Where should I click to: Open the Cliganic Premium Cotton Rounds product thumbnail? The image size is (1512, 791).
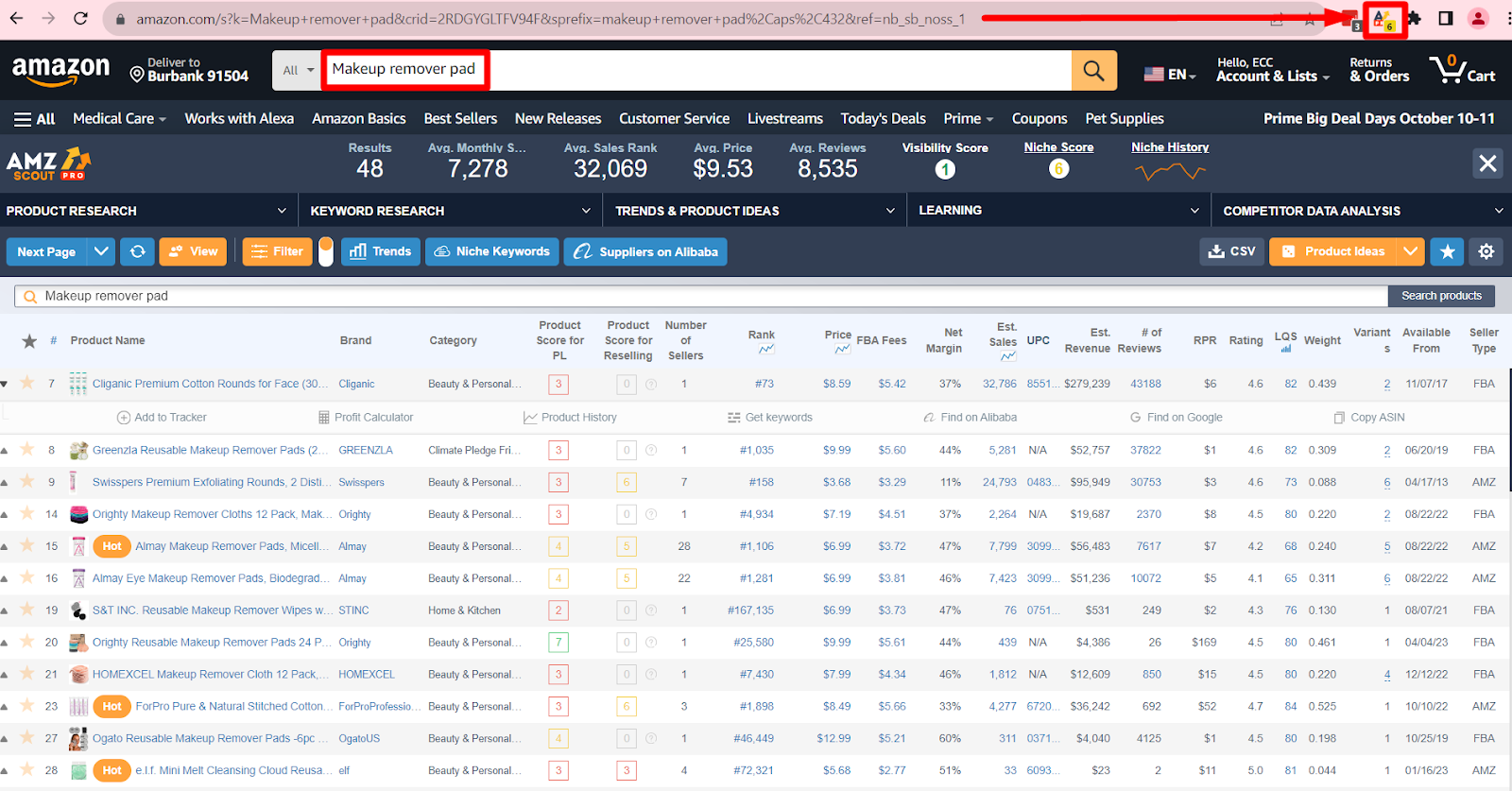tap(78, 384)
